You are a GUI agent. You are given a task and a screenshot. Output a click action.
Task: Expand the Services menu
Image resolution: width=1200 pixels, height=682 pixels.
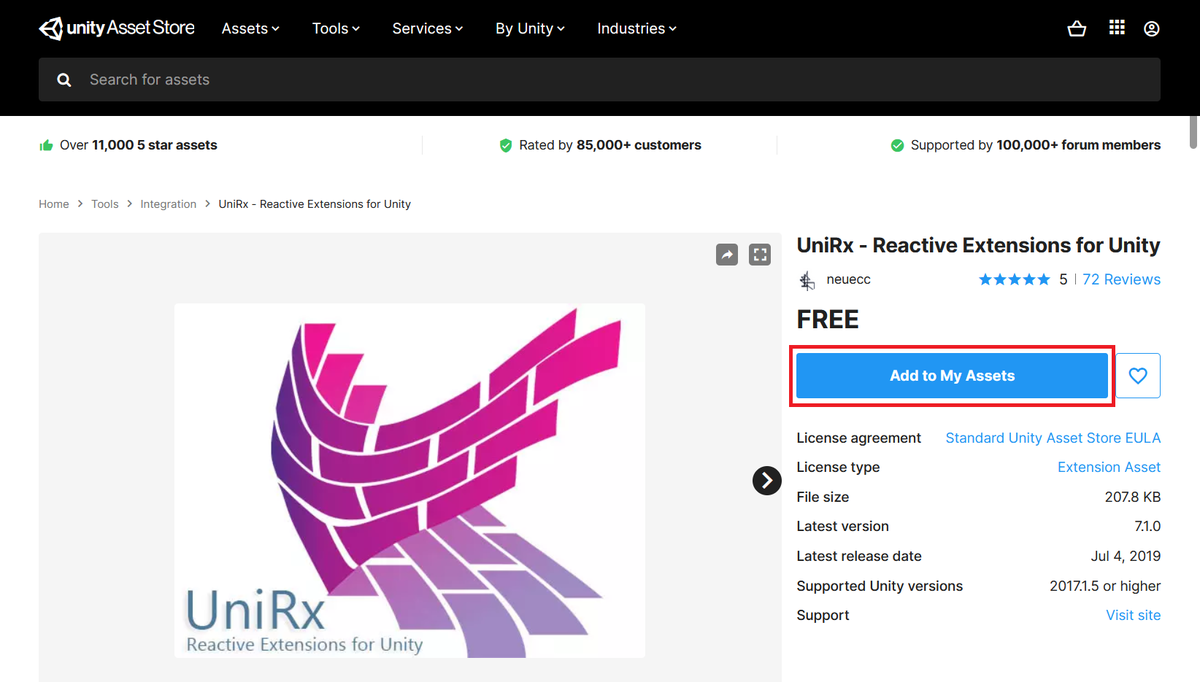tap(428, 28)
